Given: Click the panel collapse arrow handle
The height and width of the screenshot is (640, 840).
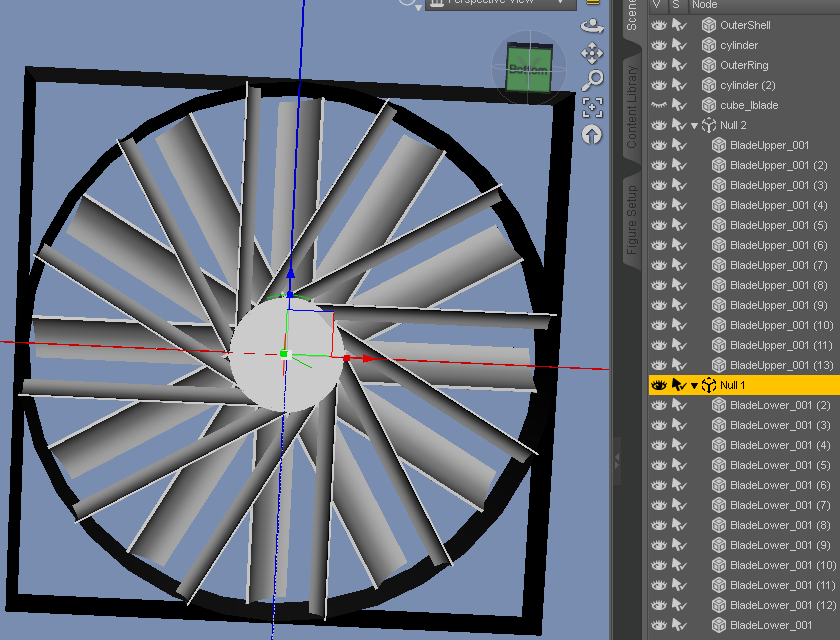Looking at the screenshot, I should pos(617,461).
